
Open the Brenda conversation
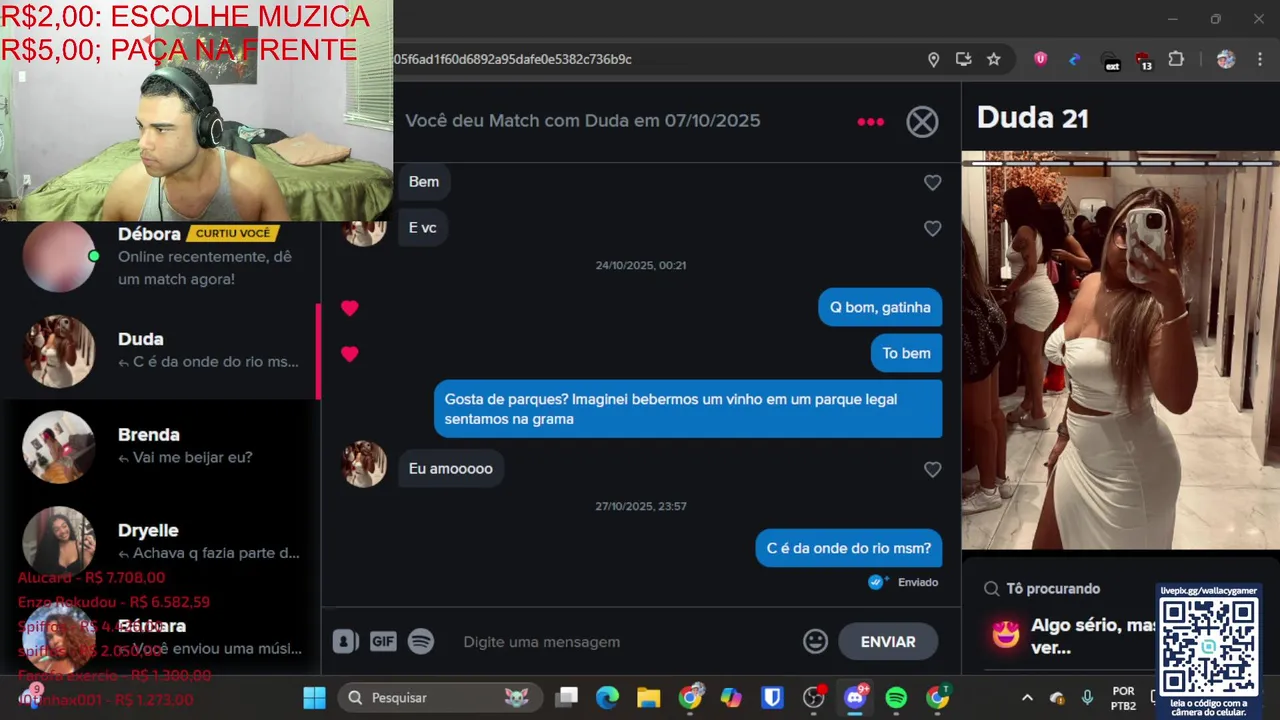[160, 446]
